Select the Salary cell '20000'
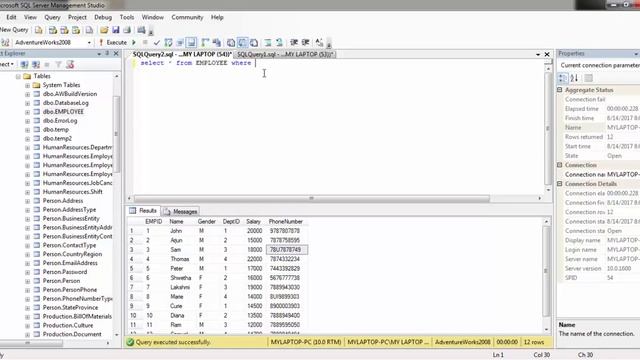This screenshot has height=360, width=640. pos(254,231)
